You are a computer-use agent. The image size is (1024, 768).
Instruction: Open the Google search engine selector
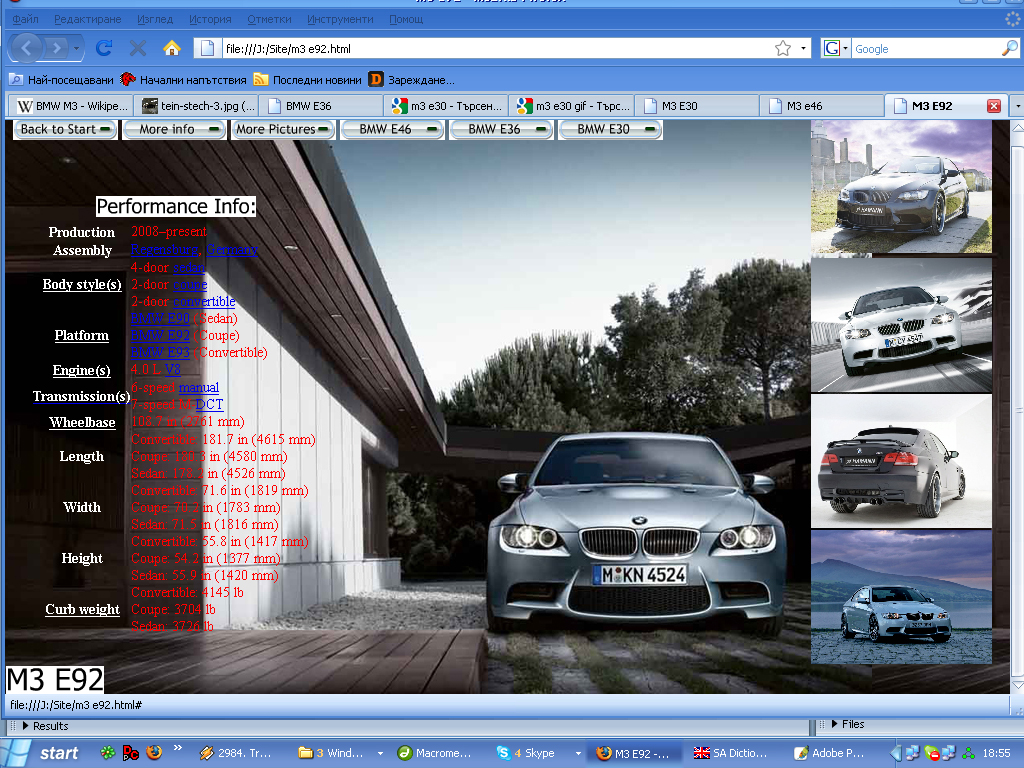pyautogui.click(x=835, y=48)
